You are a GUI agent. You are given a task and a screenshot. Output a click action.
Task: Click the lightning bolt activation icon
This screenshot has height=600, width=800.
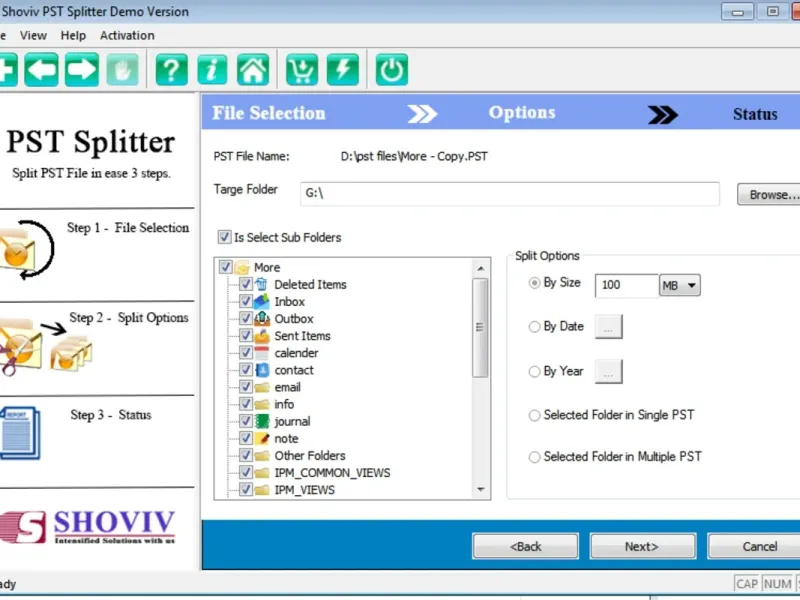[x=343, y=69]
